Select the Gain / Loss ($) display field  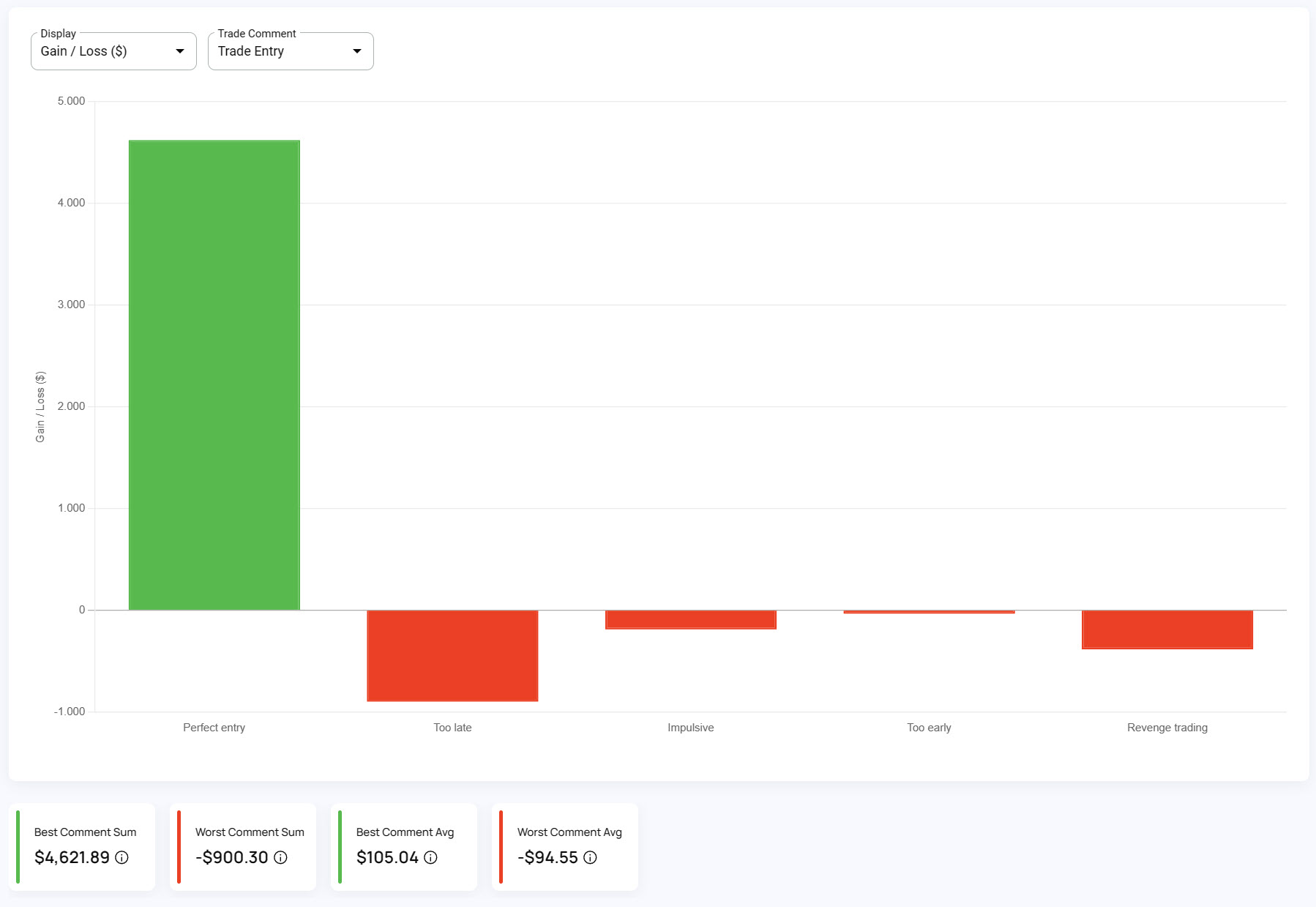pos(113,51)
